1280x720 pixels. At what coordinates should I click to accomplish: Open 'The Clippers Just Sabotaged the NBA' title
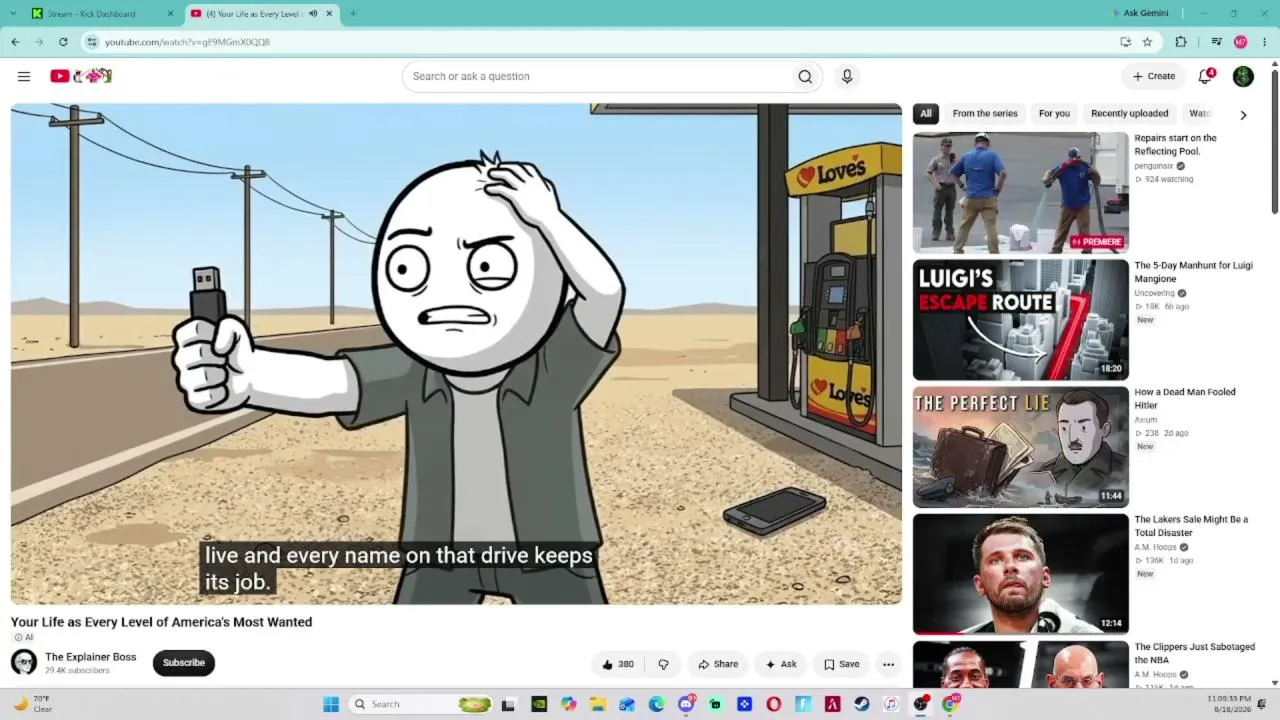1195,653
